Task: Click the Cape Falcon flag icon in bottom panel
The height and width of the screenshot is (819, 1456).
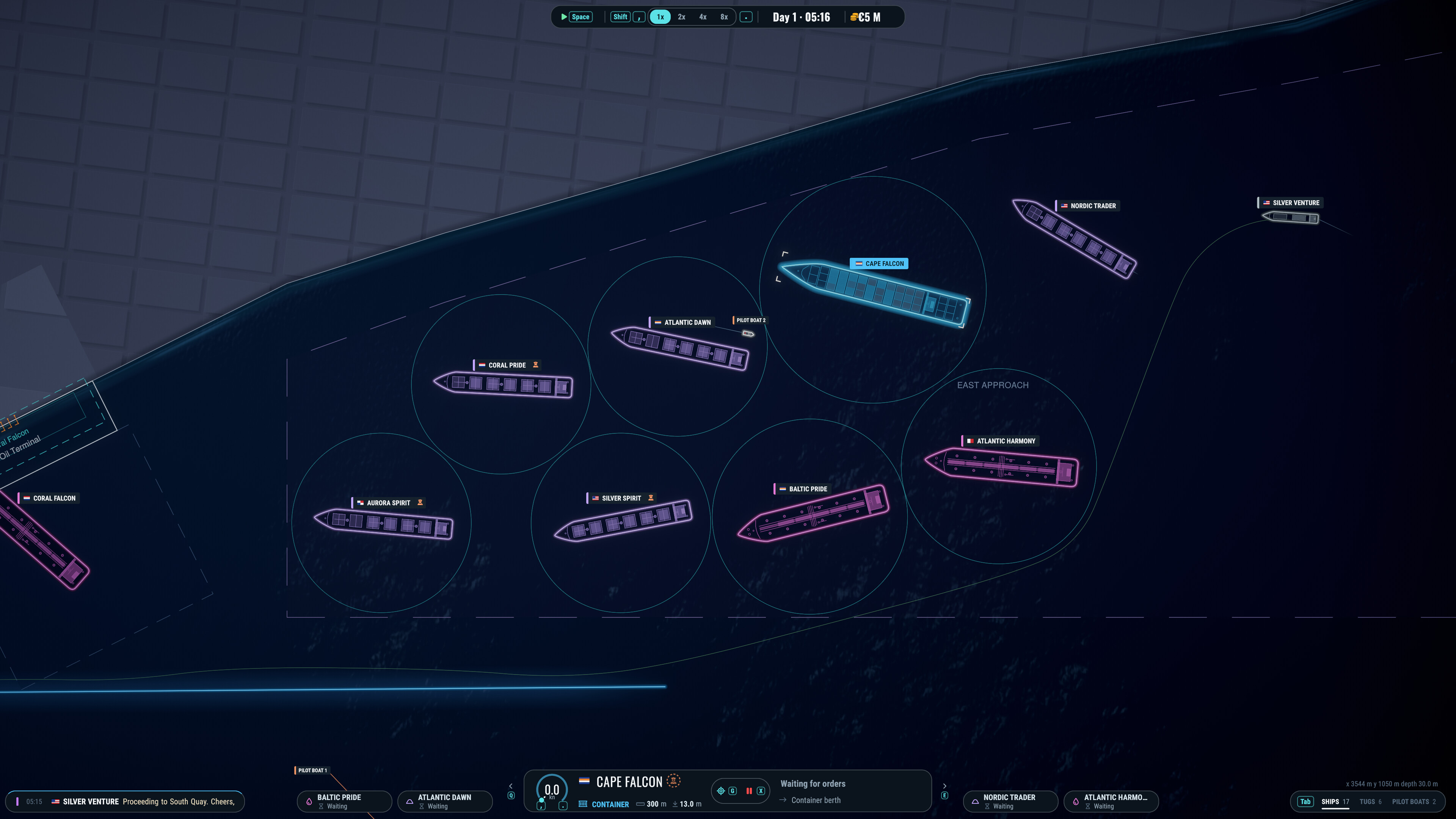Action: coord(584,781)
